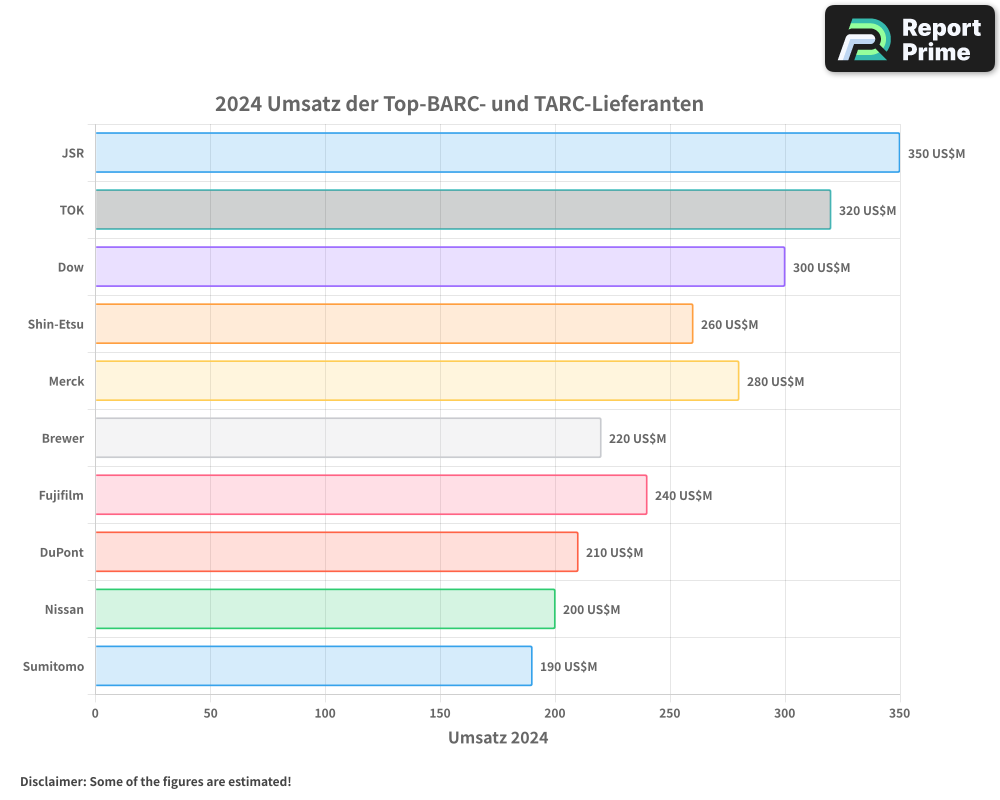The width and height of the screenshot is (1000, 800).
Task: Click the Dow revenue bar
Action: coord(440,267)
